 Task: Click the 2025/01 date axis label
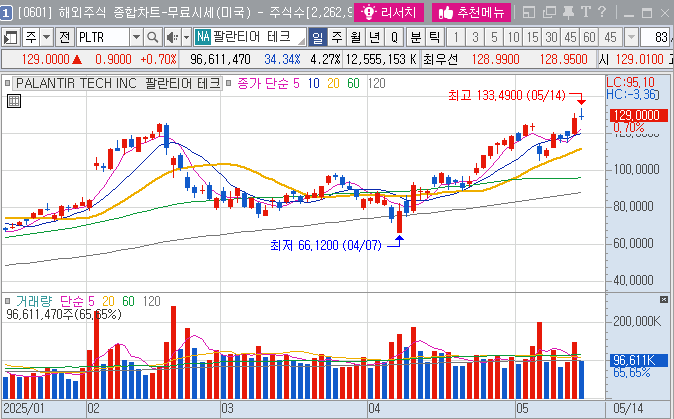23,408
